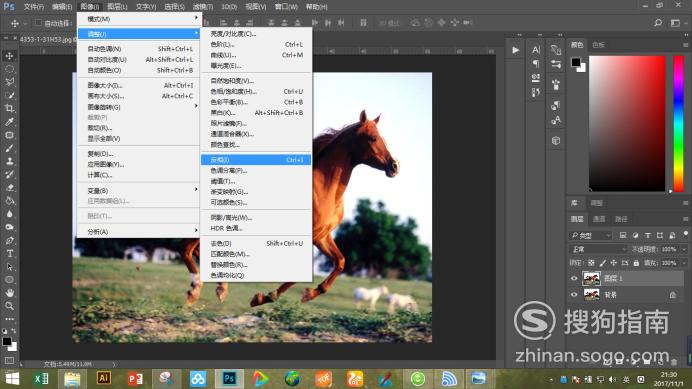Select the Zoom magnifier tool
692x389 pixels.
pos(9,306)
